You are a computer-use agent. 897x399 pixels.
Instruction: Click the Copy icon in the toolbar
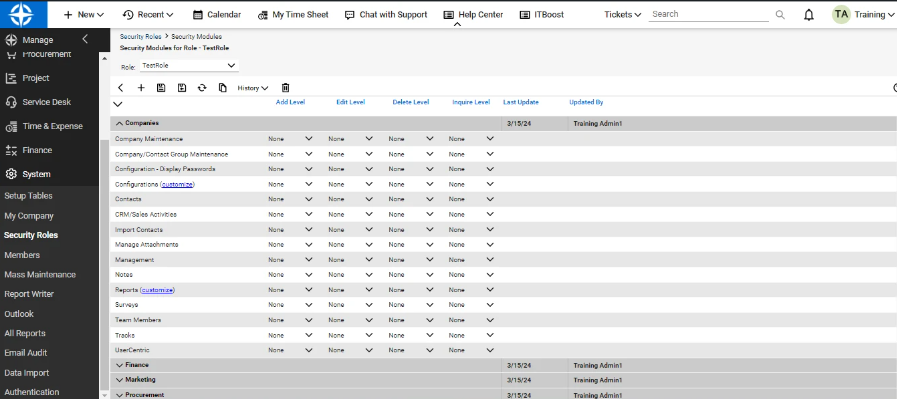click(223, 88)
